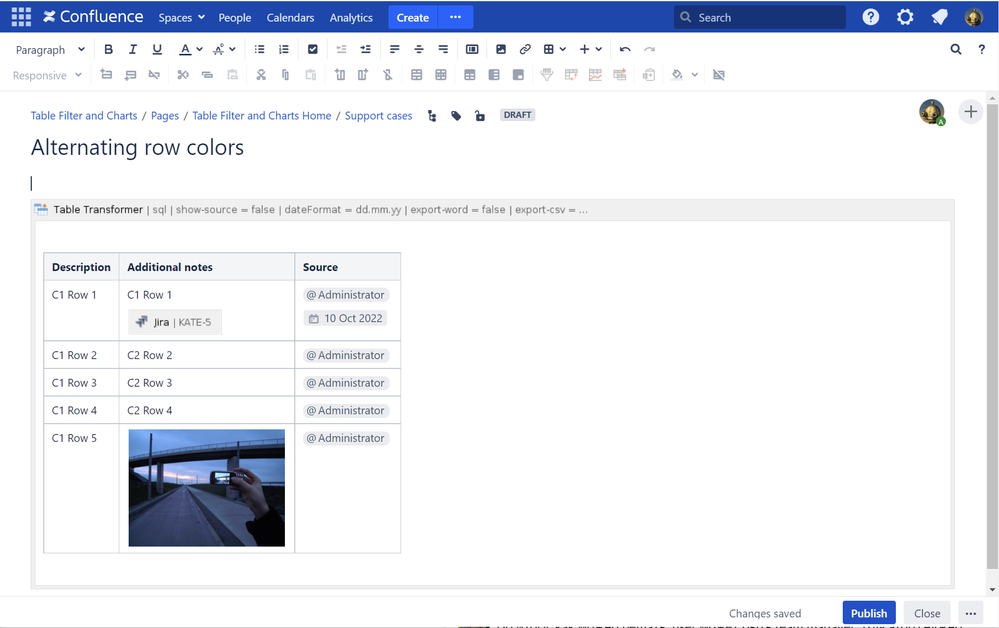Open the insert table dropdown
This screenshot has height=628, width=999.
pos(554,49)
